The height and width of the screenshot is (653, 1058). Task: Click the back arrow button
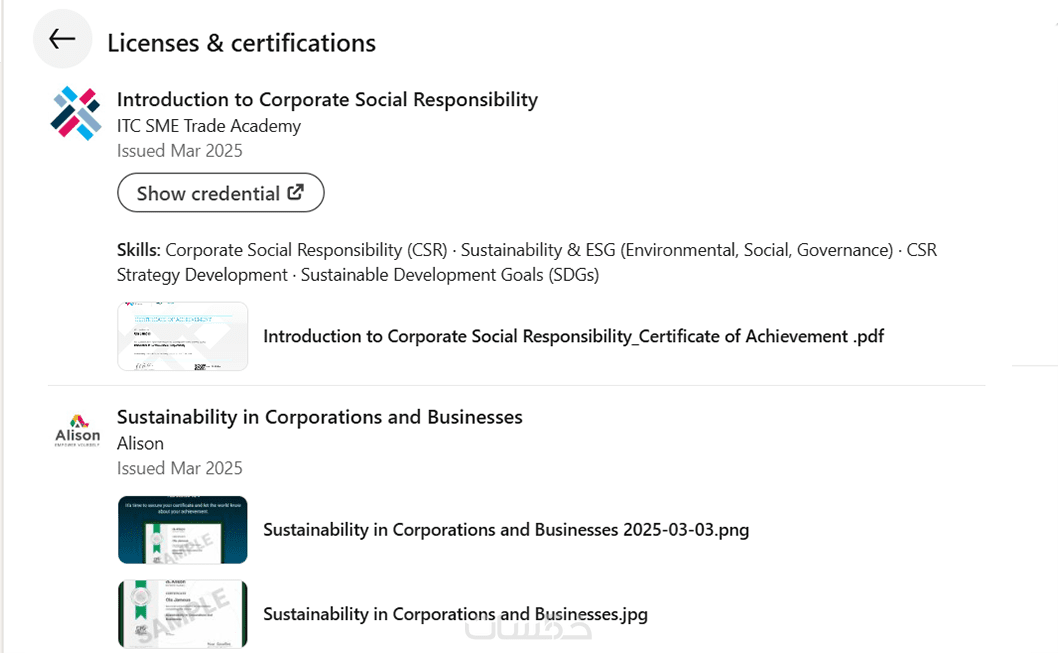[62, 39]
